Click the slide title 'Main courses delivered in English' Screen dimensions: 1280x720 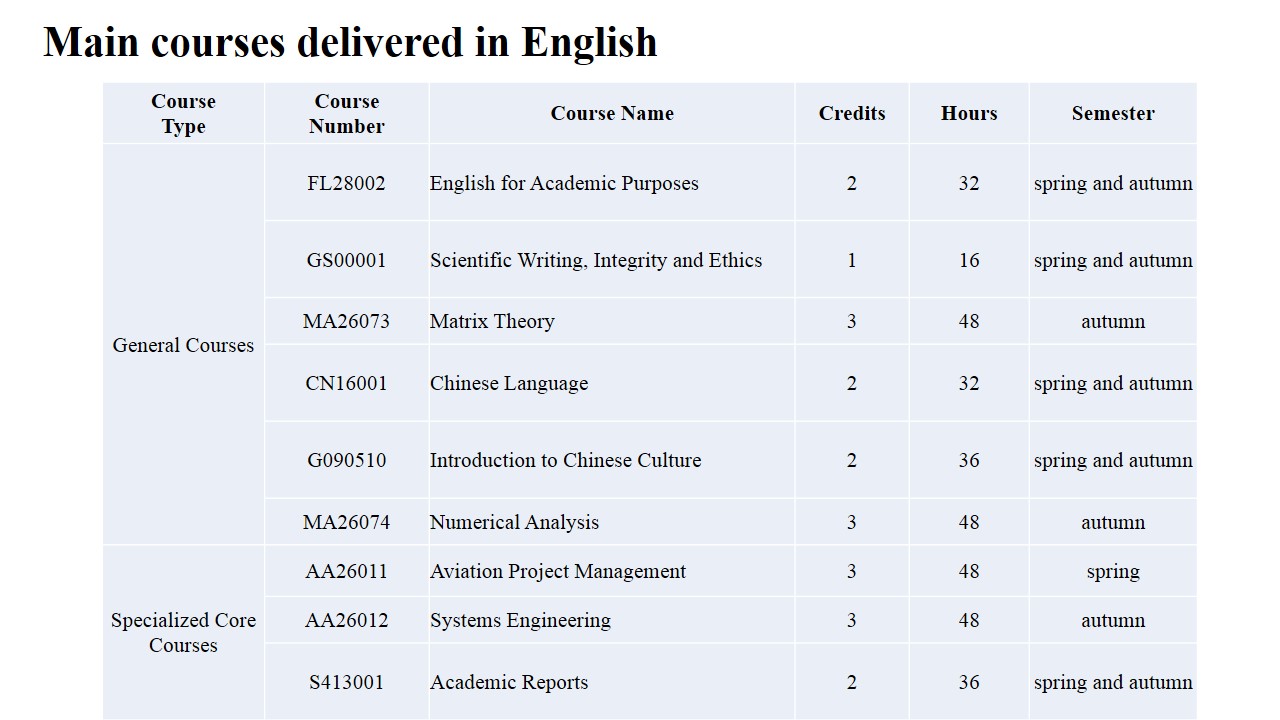coord(350,43)
